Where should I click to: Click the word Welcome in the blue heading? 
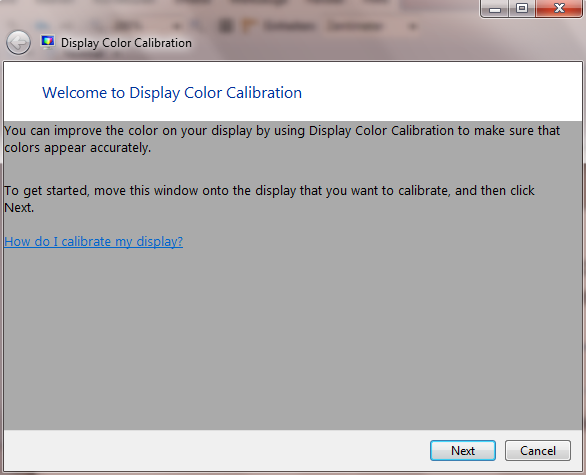tap(74, 93)
